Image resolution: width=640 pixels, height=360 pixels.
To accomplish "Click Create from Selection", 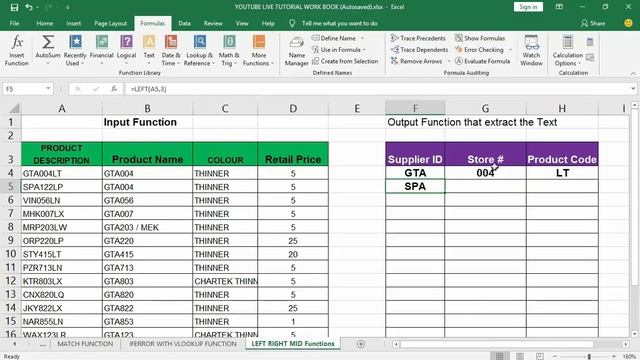I will 345,61.
